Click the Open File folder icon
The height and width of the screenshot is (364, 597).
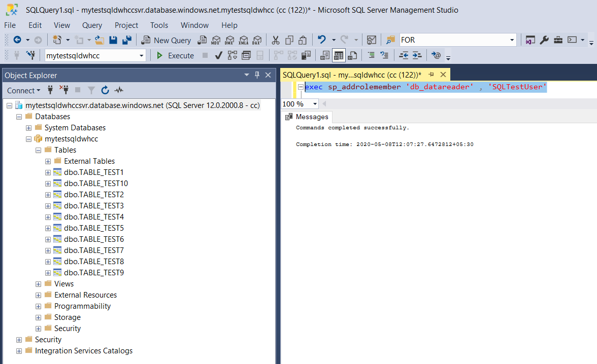[x=99, y=40]
